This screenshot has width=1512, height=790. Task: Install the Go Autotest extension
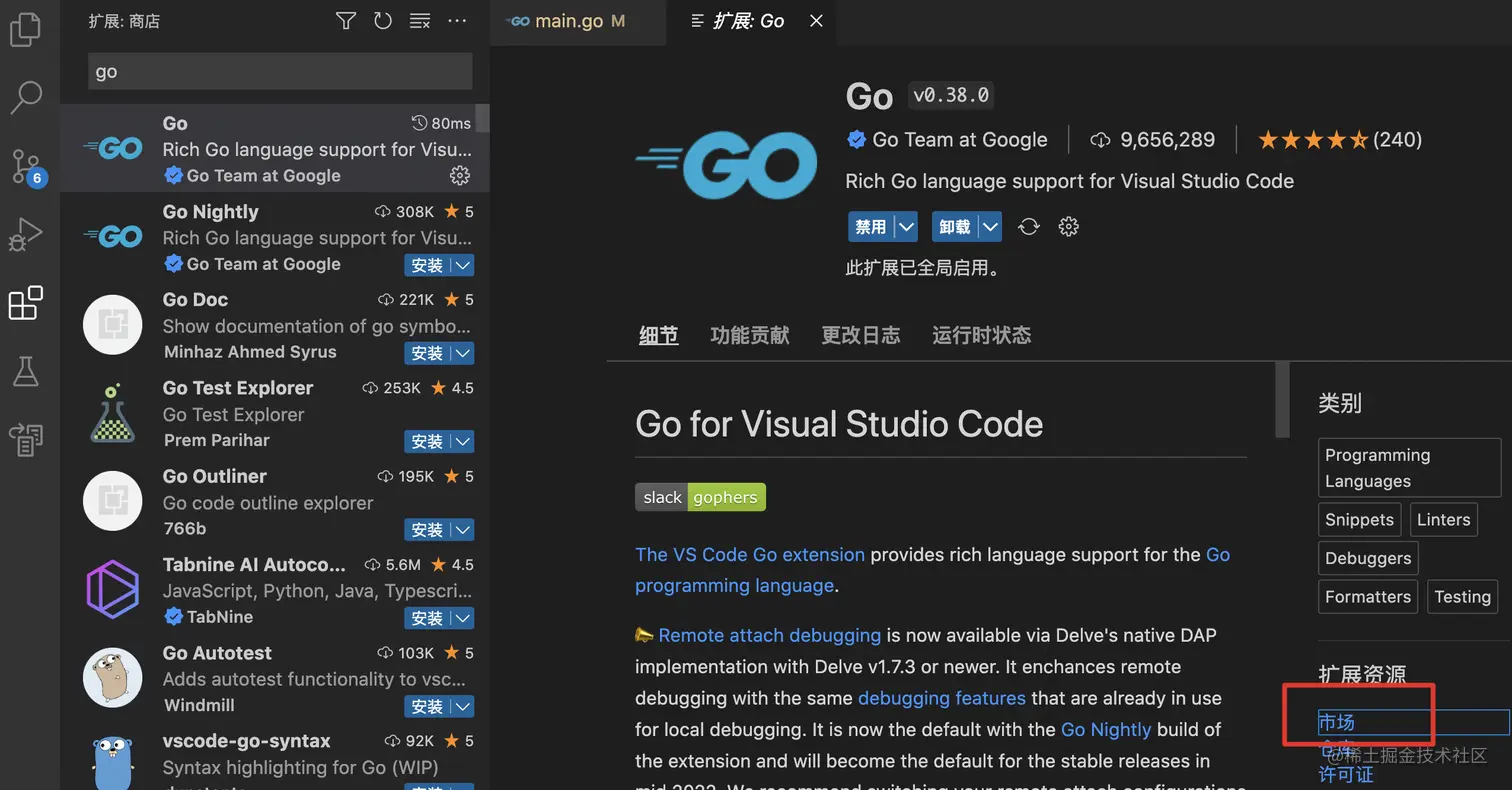click(427, 706)
